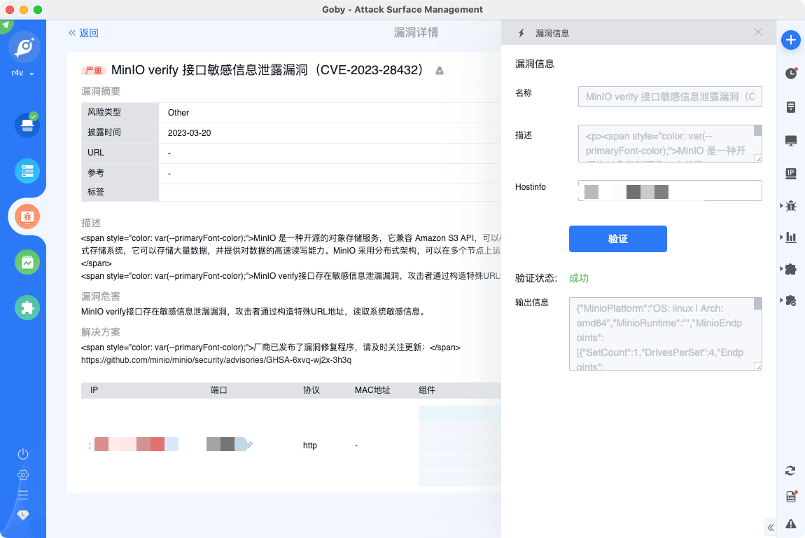Click the 组件 component column header
The height and width of the screenshot is (538, 805).
pos(427,390)
